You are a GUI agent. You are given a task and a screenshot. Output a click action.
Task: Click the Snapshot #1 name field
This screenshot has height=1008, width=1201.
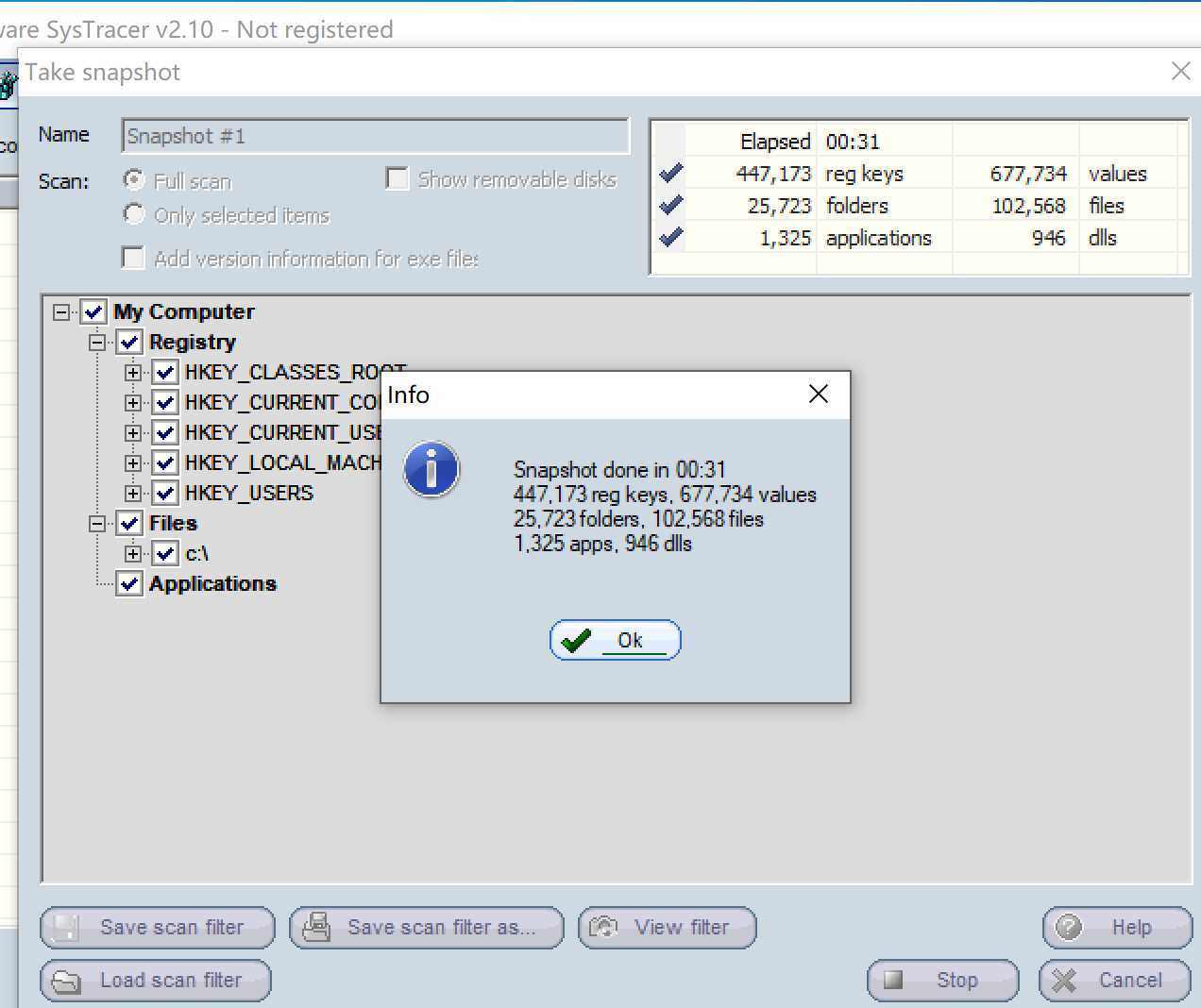click(x=376, y=136)
